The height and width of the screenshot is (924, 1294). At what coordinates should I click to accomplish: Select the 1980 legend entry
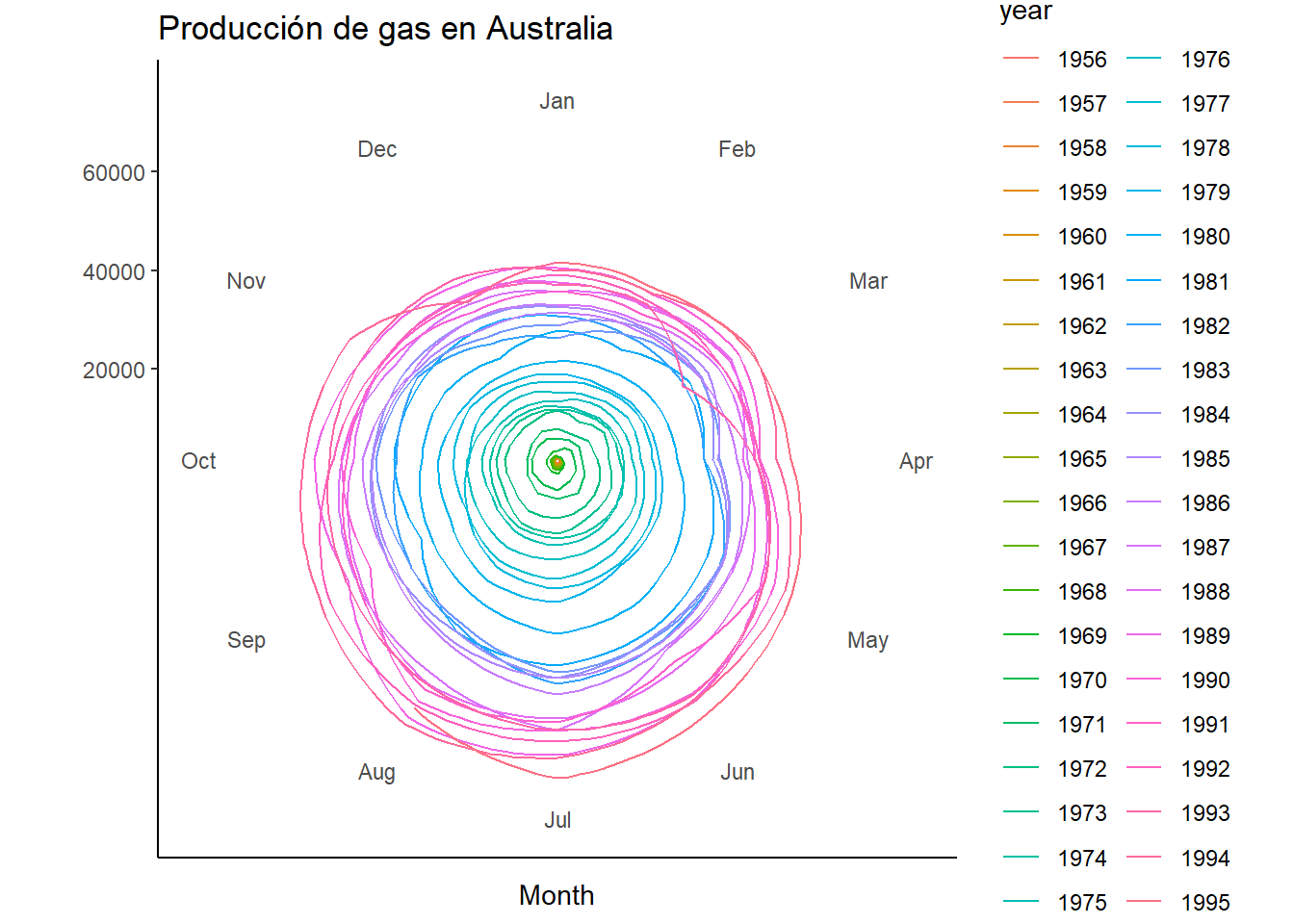pyautogui.click(x=1178, y=237)
